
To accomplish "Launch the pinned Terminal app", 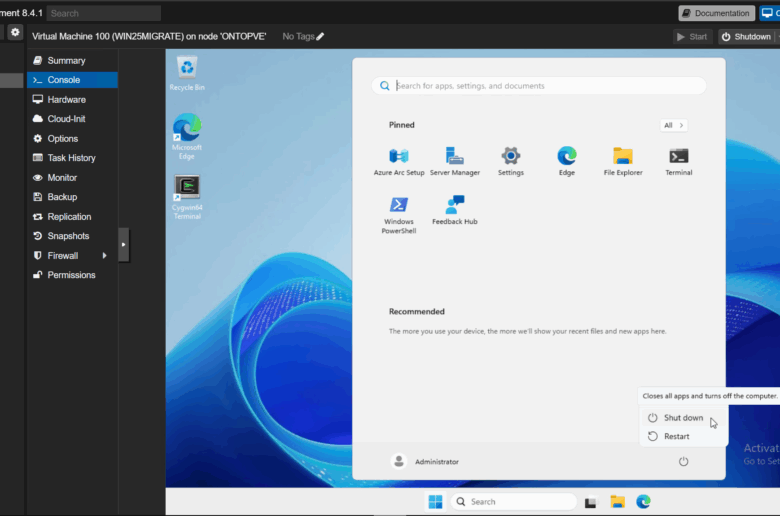I will 679,162.
